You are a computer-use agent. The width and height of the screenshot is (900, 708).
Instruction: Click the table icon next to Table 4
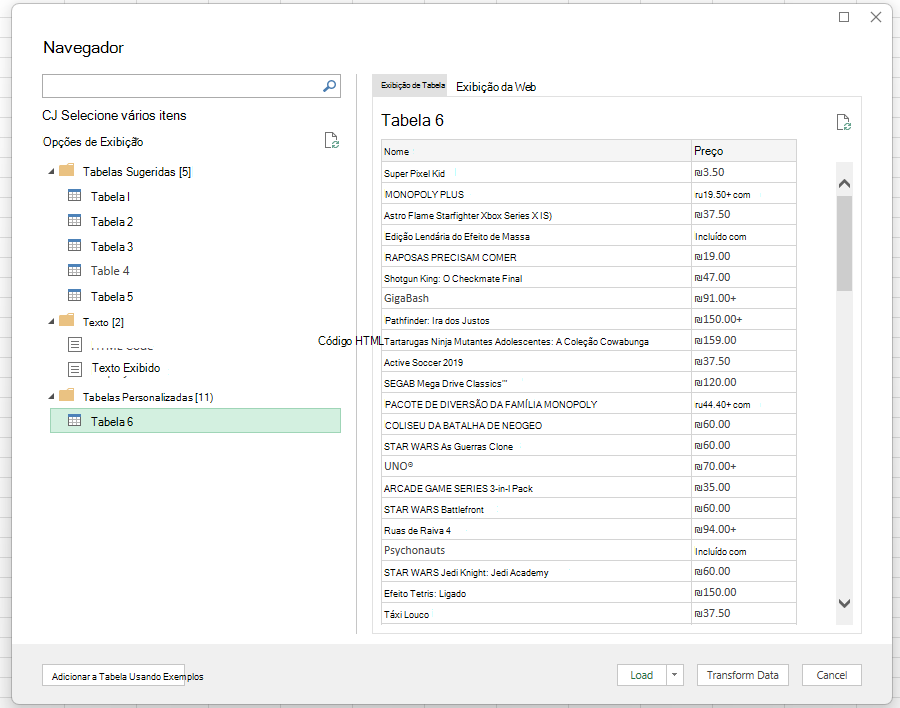pos(75,270)
